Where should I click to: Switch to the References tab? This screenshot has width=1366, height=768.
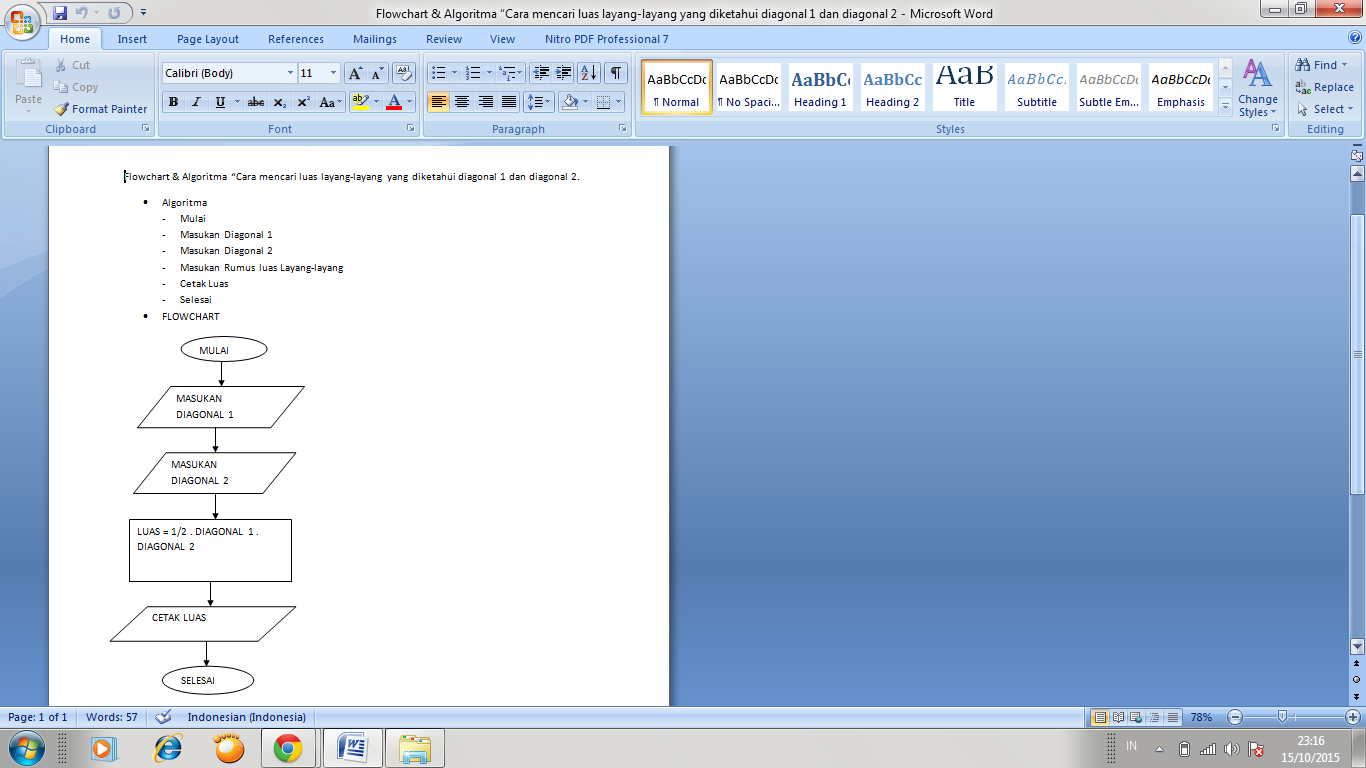[x=296, y=39]
